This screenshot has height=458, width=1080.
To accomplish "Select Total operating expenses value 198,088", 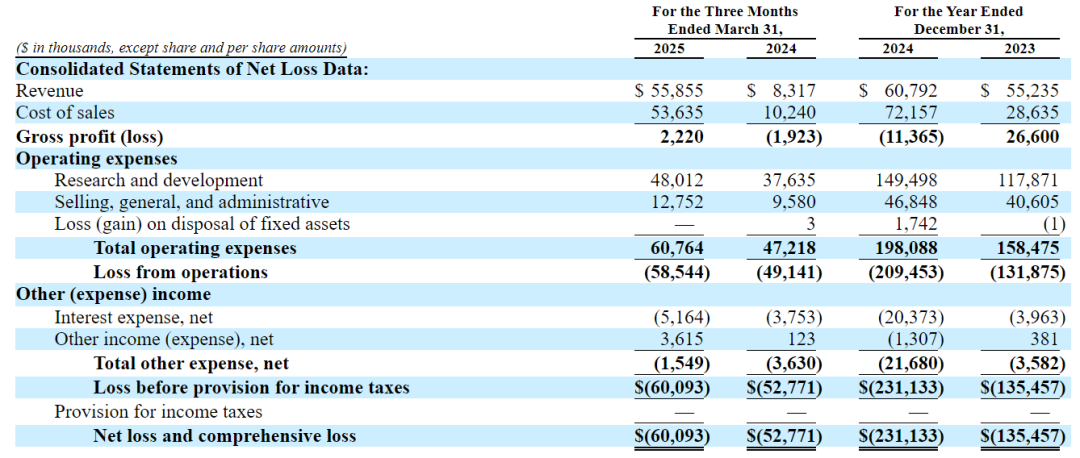I will (x=906, y=248).
